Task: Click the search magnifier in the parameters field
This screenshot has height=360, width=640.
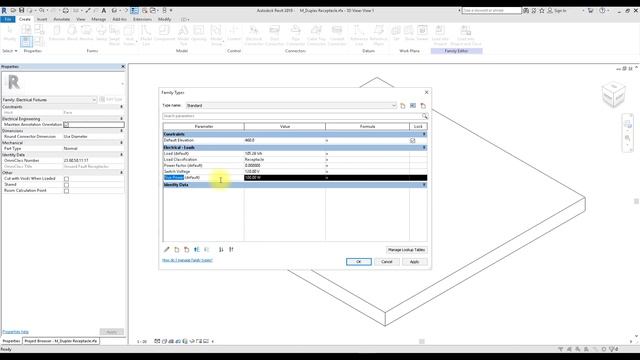Action: click(x=425, y=116)
